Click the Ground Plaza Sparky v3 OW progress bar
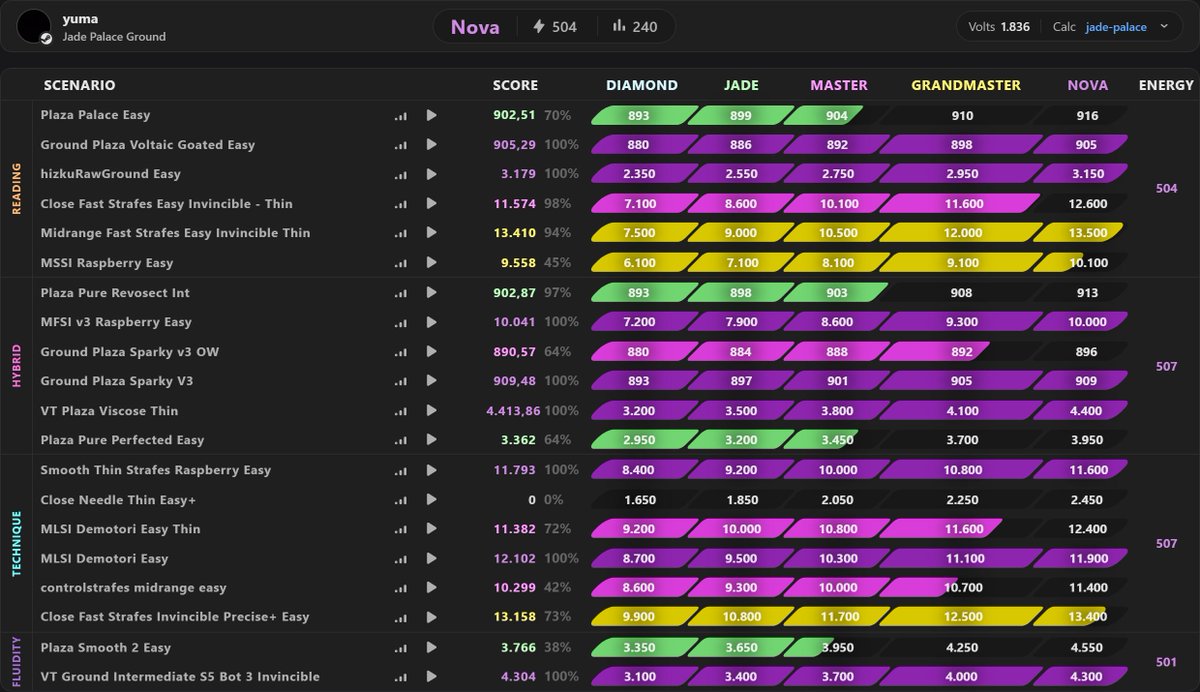Image resolution: width=1200 pixels, height=692 pixels. coord(859,352)
